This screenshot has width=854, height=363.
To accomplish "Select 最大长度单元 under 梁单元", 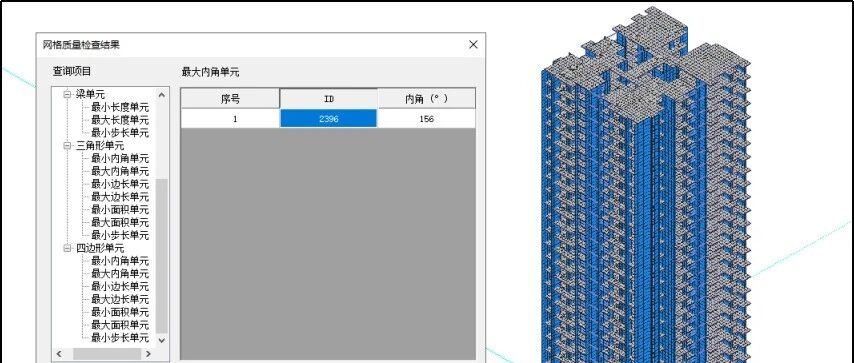I will click(120, 120).
